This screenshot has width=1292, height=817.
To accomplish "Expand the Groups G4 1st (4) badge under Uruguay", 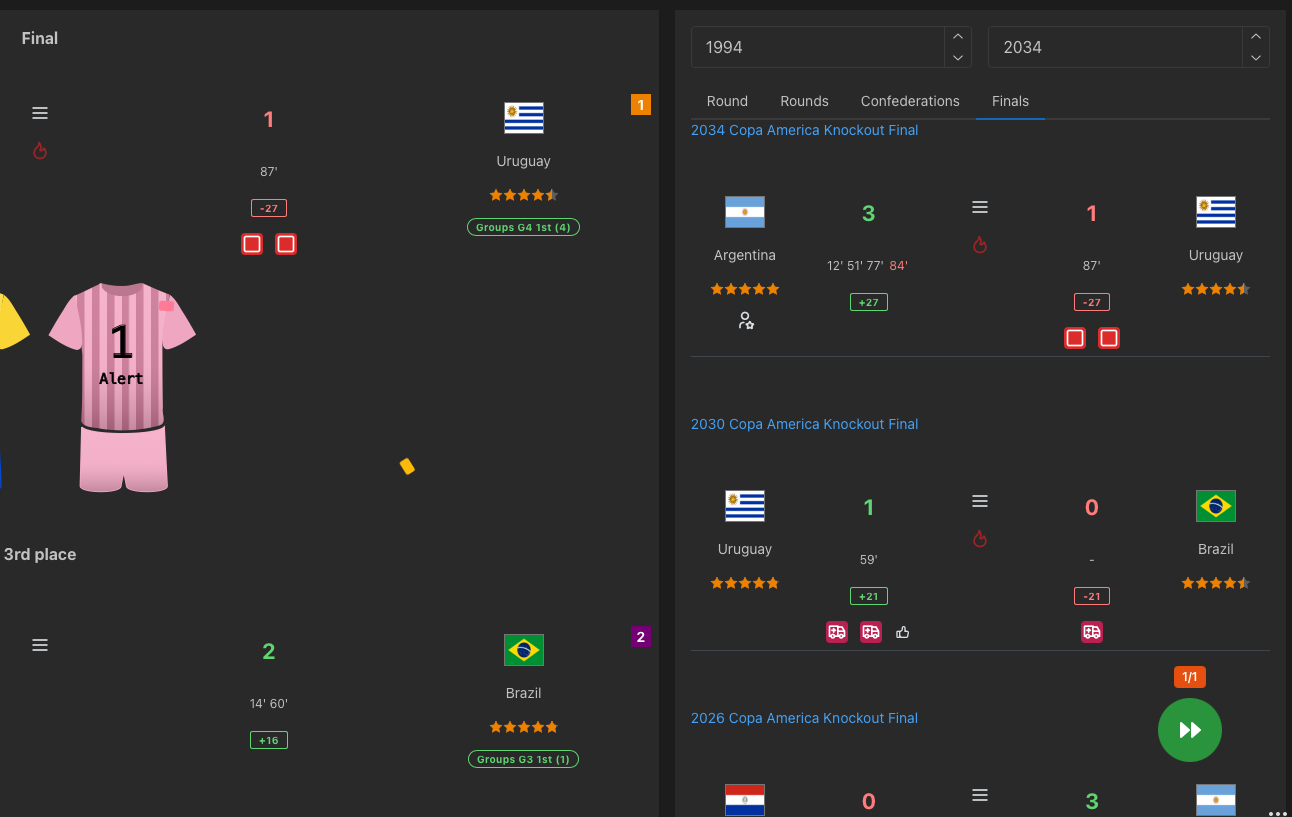I will 523,227.
